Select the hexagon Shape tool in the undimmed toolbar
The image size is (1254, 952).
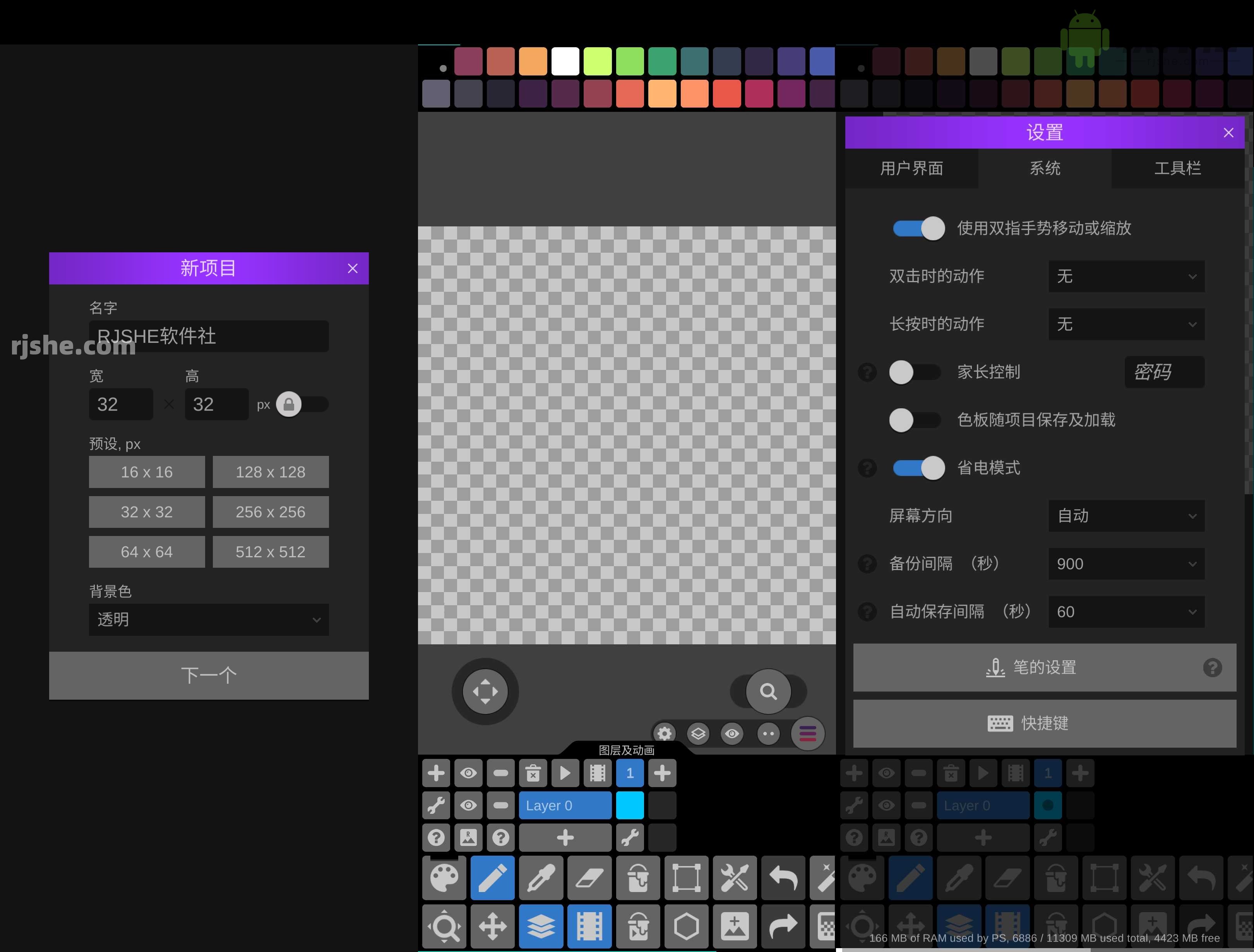686,926
